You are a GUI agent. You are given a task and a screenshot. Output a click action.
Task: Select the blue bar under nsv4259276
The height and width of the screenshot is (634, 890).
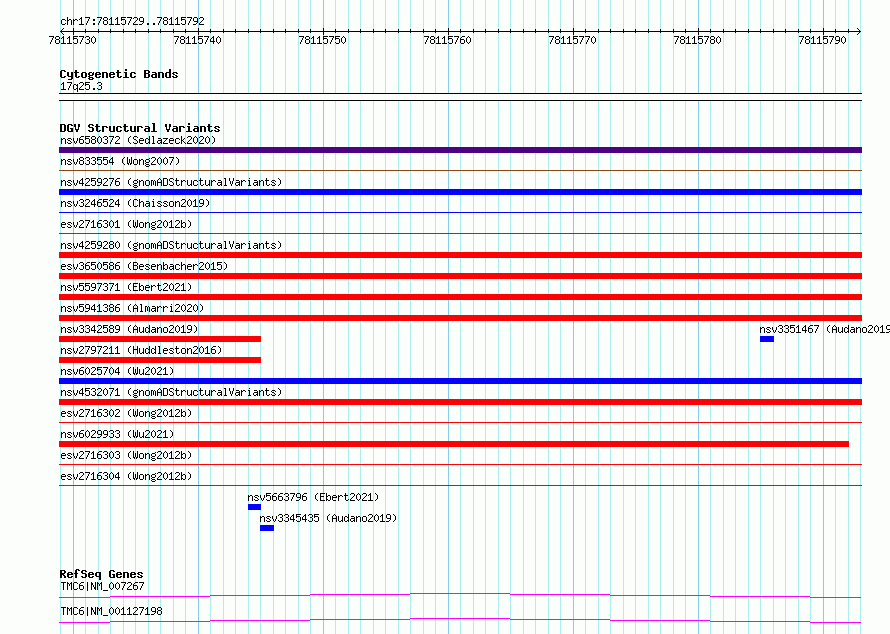(460, 192)
